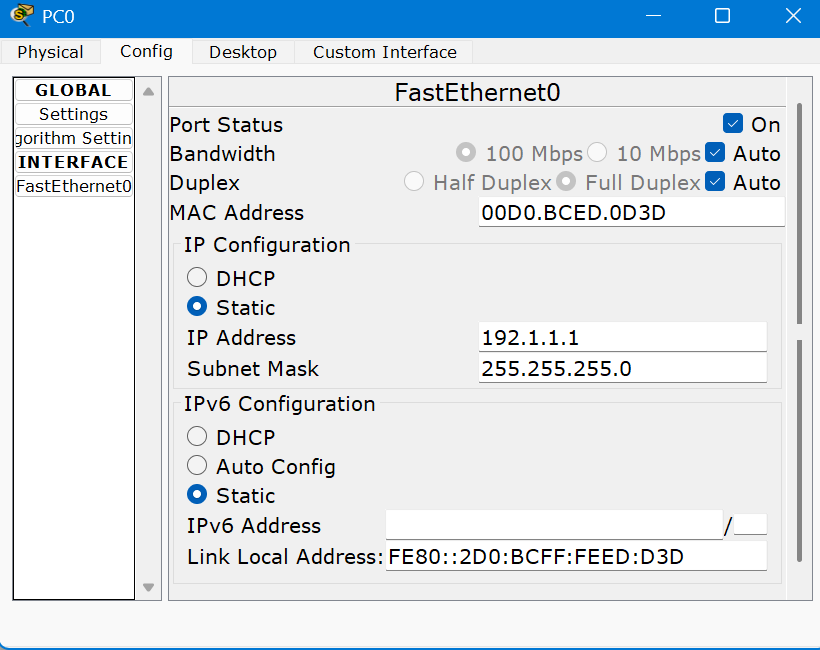Uncheck the Port Status On checkbox
Viewport: 820px width, 650px height.
[733, 124]
